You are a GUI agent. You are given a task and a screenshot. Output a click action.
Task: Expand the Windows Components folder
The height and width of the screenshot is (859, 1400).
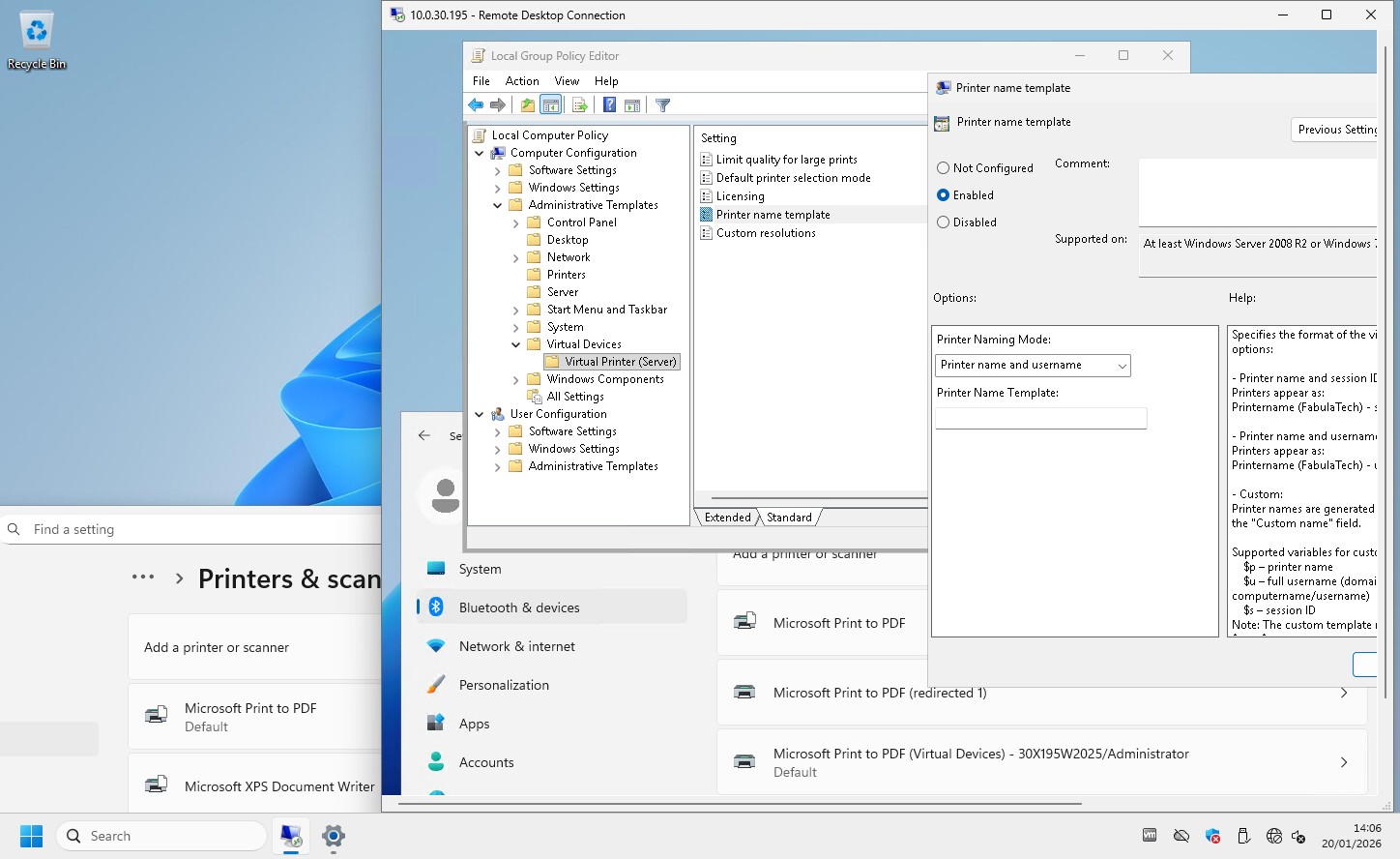tap(515, 380)
